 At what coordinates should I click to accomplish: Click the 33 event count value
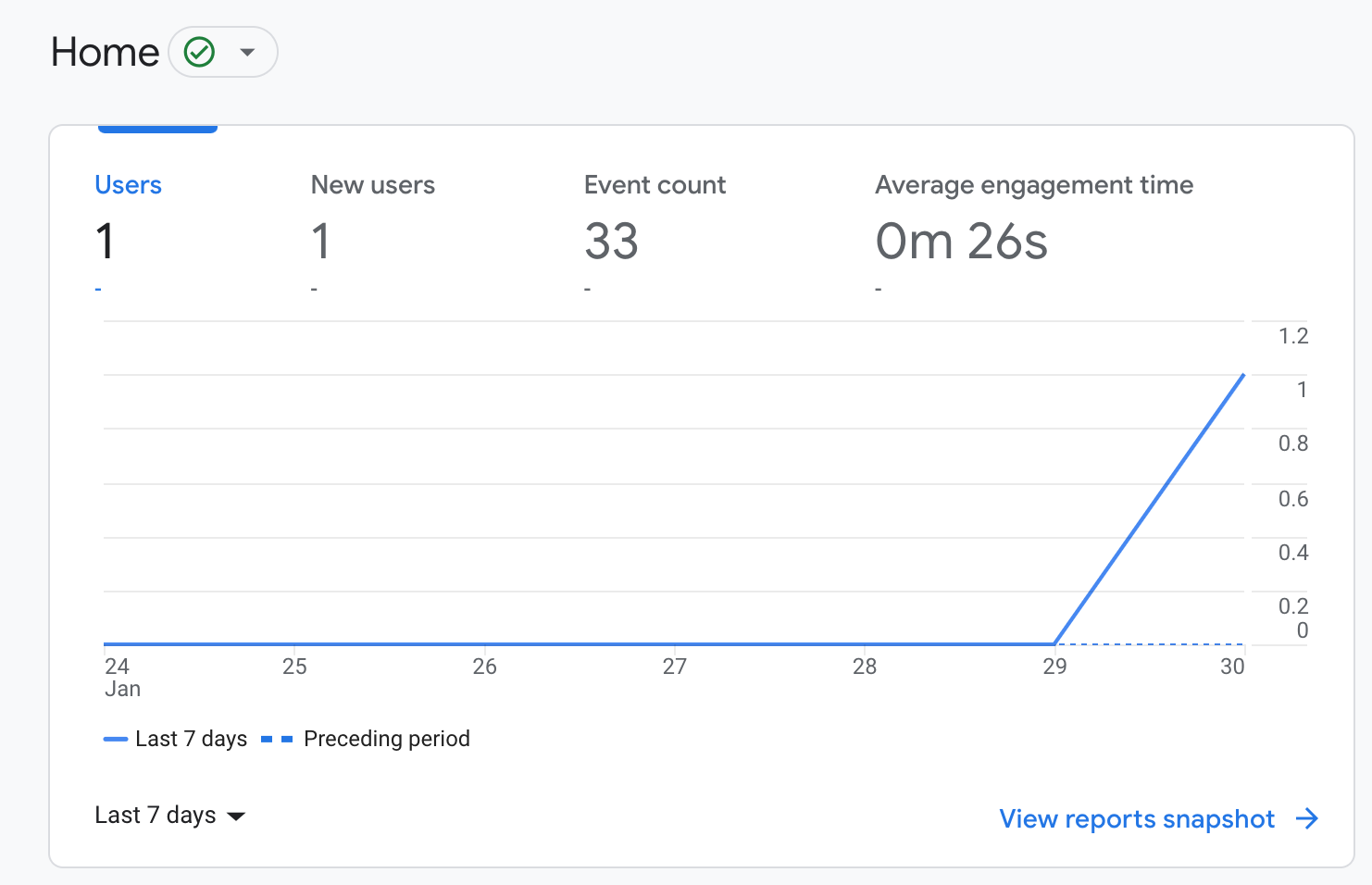[x=611, y=242]
